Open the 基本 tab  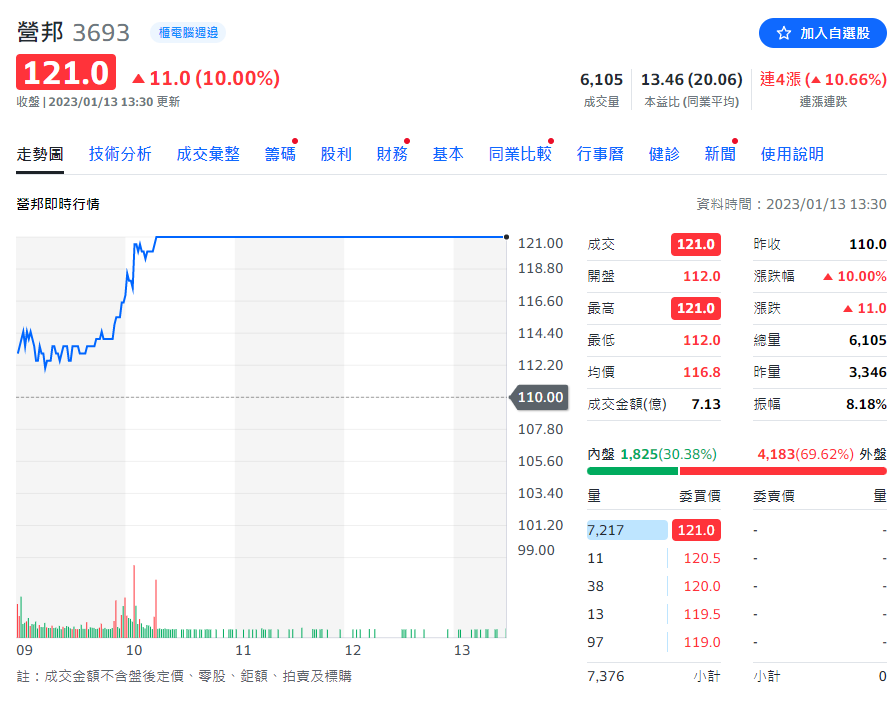pos(448,154)
